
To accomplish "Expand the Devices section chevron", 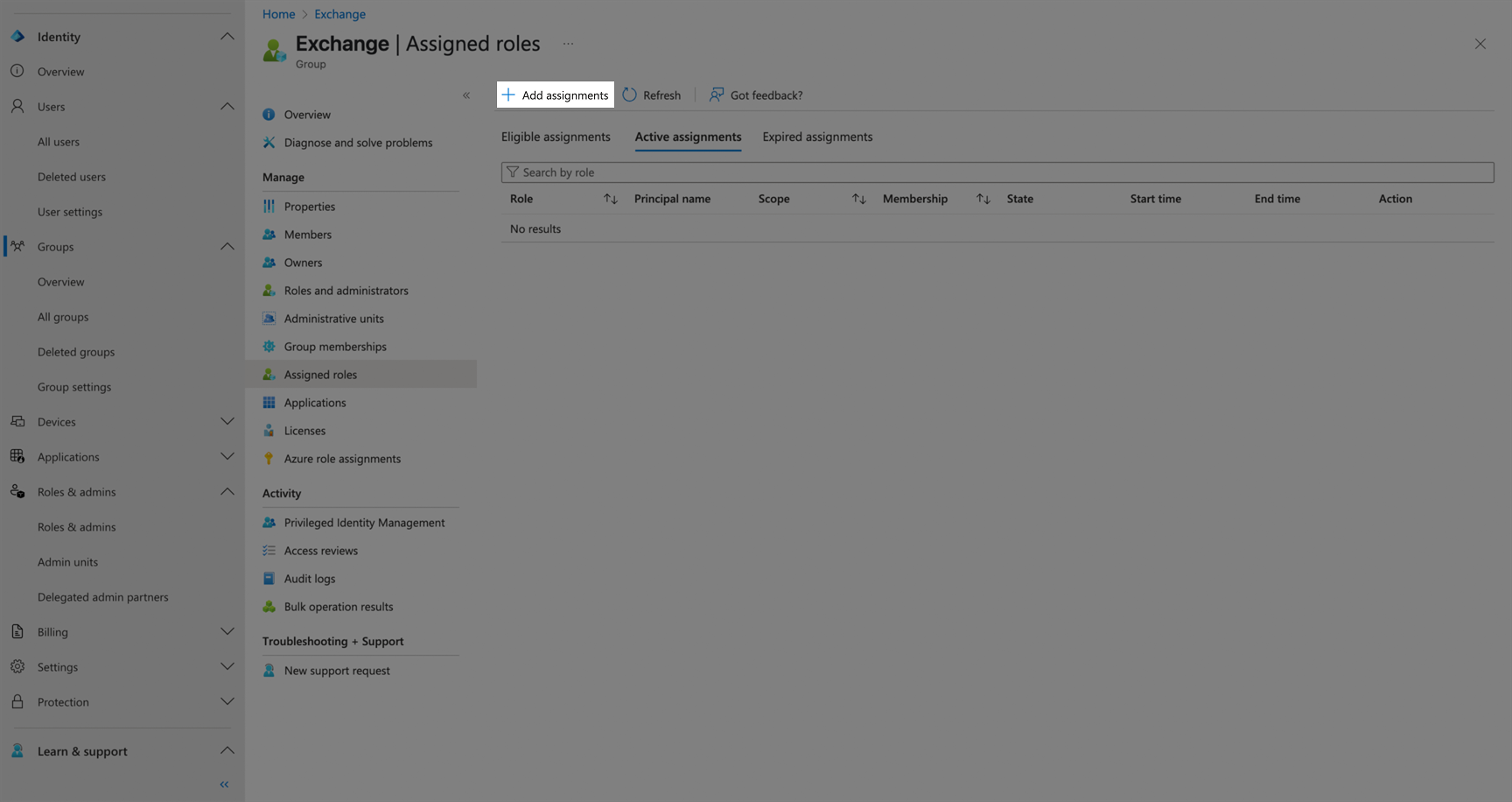I will 227,421.
